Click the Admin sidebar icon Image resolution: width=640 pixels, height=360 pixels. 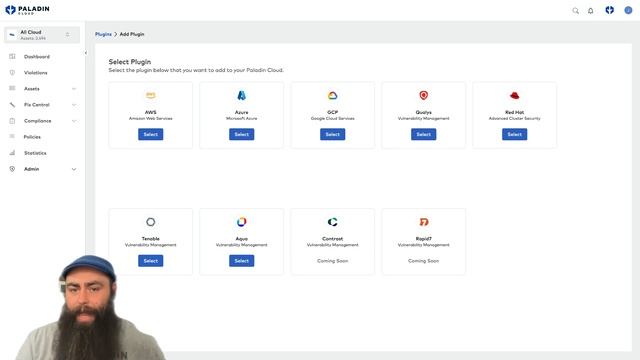pyautogui.click(x=12, y=169)
